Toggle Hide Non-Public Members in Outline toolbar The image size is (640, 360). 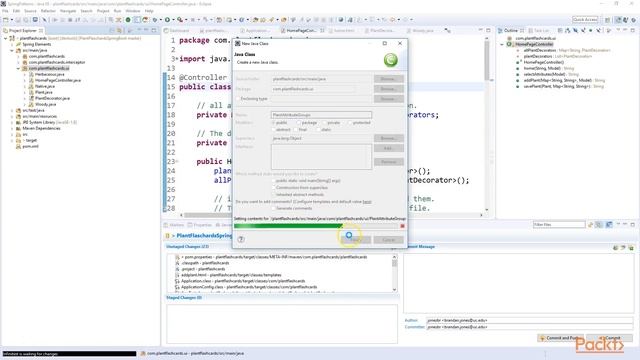coord(591,31)
